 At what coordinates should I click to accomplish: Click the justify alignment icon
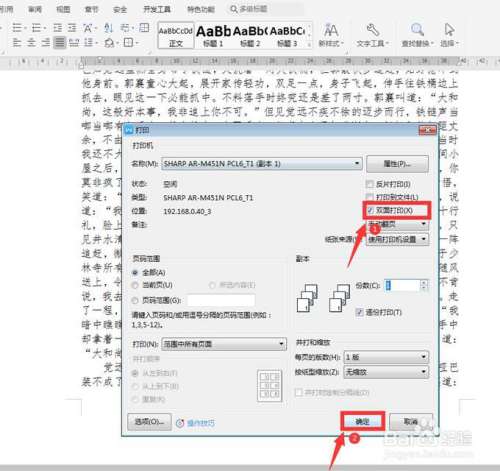click(x=60, y=42)
